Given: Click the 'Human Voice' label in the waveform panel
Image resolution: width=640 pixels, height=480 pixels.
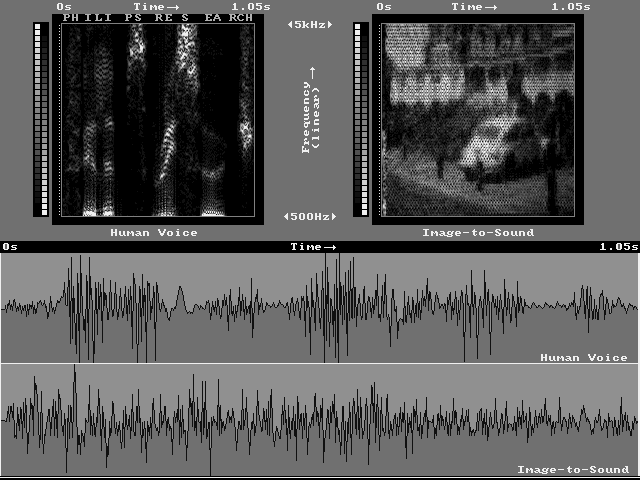Looking at the screenshot, I should [x=584, y=358].
